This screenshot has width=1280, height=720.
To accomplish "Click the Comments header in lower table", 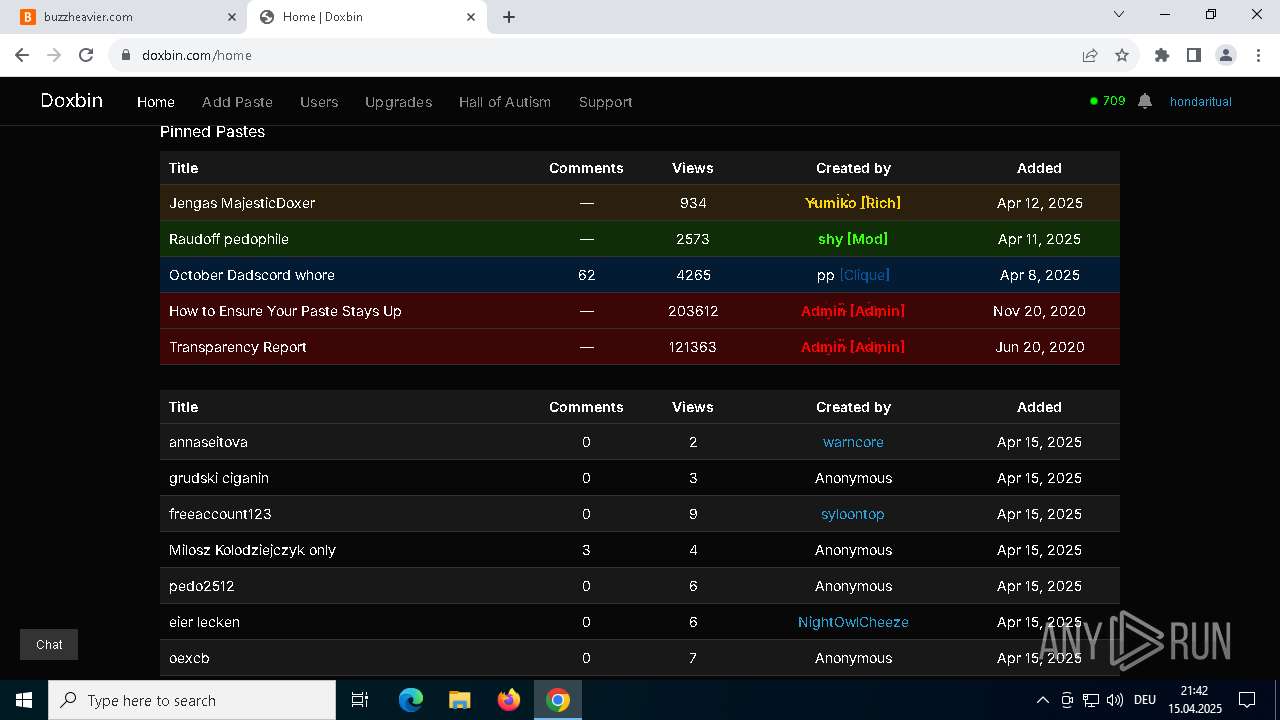I will [x=586, y=407].
